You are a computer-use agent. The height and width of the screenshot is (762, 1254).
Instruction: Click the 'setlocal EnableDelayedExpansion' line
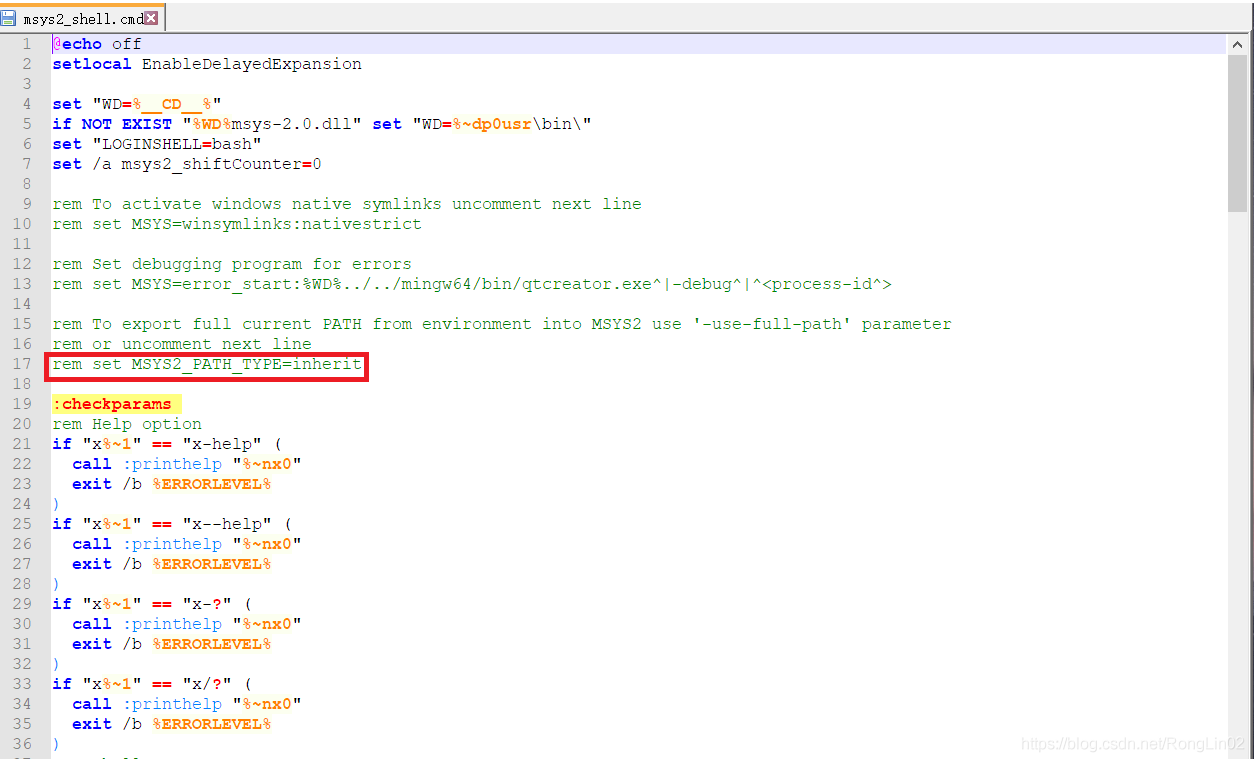click(207, 64)
